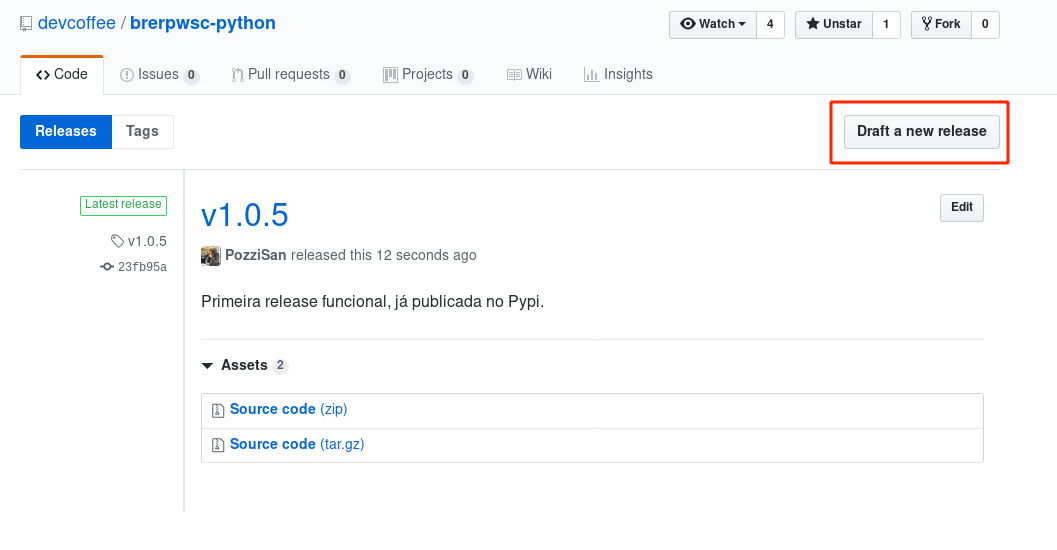Click the Pull requests counter badge 0
Screen dimensions: 1057x550
coord(342,75)
